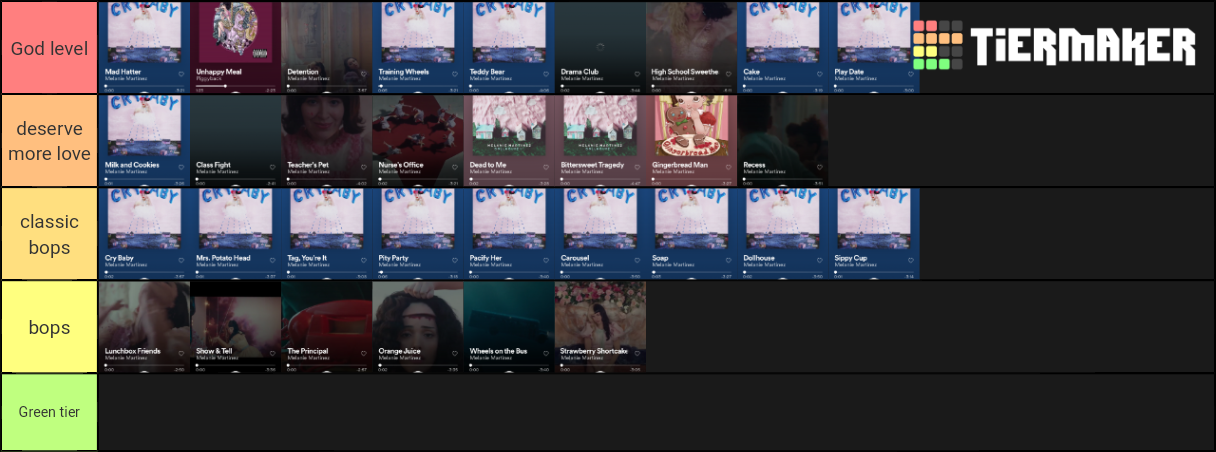This screenshot has width=1216, height=452.
Task: Tap the heart on Recess tile
Action: coord(819,167)
